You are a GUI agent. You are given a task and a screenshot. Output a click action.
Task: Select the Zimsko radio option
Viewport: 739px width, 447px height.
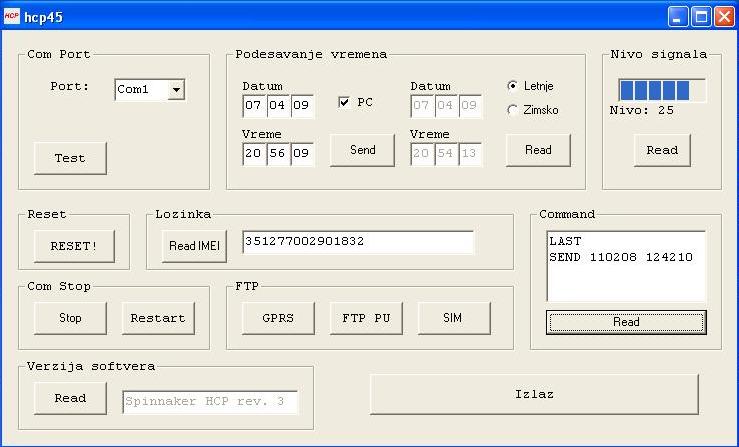pyautogui.click(x=513, y=110)
